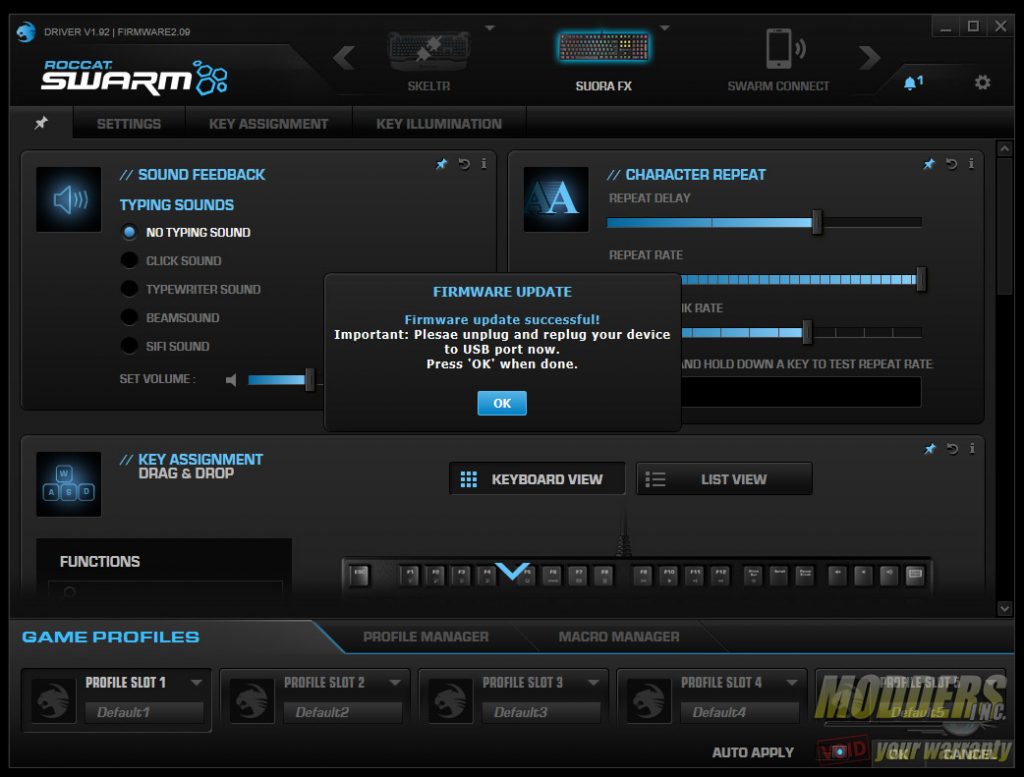Open the Macro Manager tab

pyautogui.click(x=618, y=637)
